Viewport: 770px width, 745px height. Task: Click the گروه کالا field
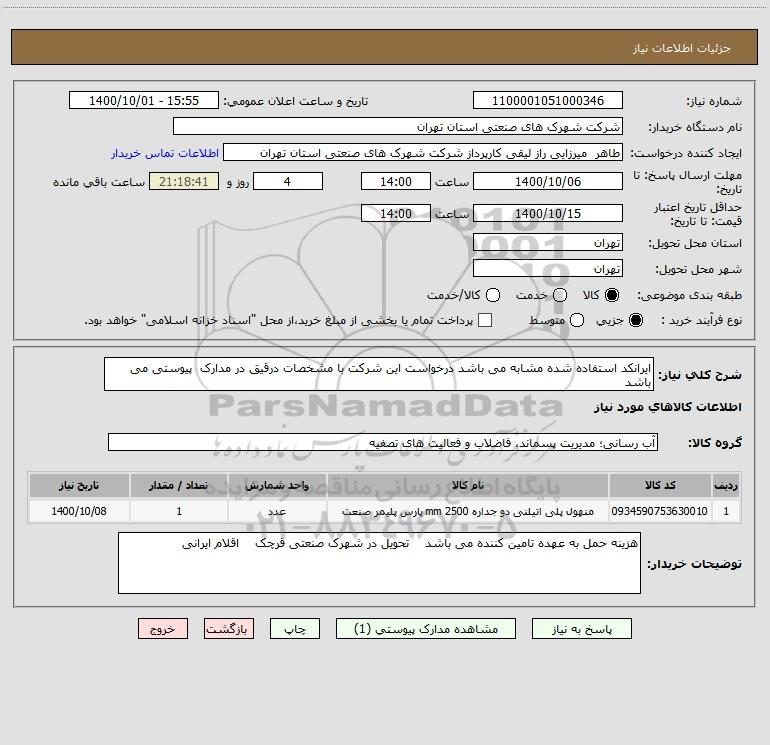(x=383, y=442)
